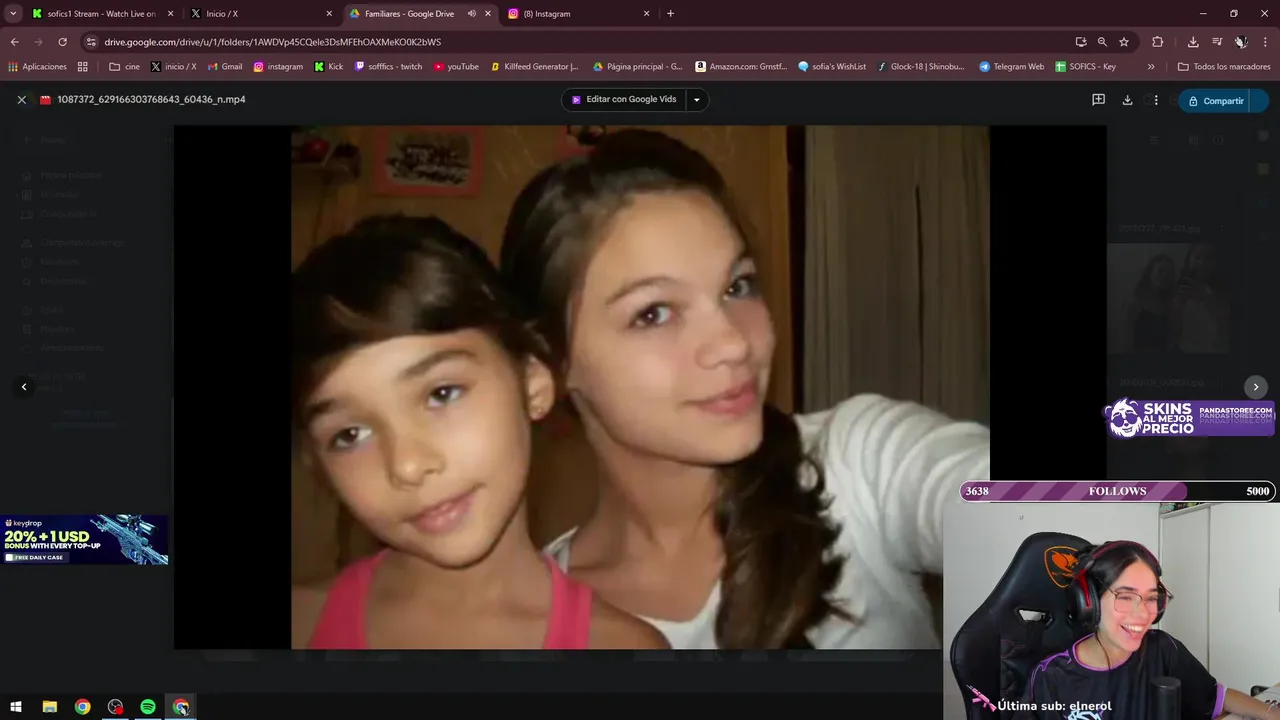Image resolution: width=1280 pixels, height=720 pixels.
Task: Open File Explorer from taskbar
Action: 49,707
